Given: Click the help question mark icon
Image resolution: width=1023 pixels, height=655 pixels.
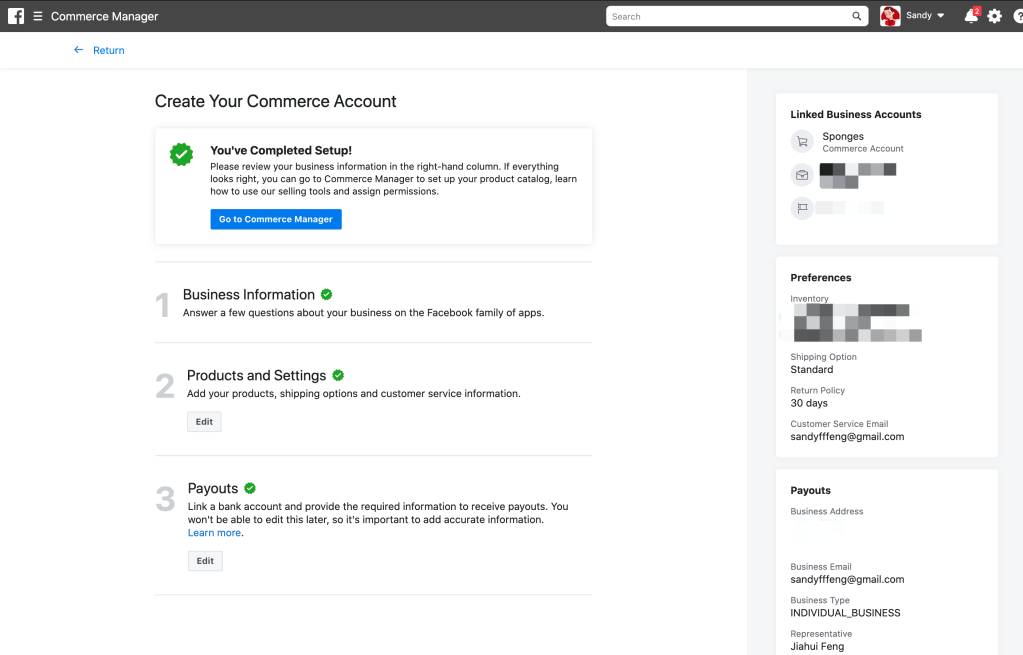Looking at the screenshot, I should click(x=1017, y=16).
